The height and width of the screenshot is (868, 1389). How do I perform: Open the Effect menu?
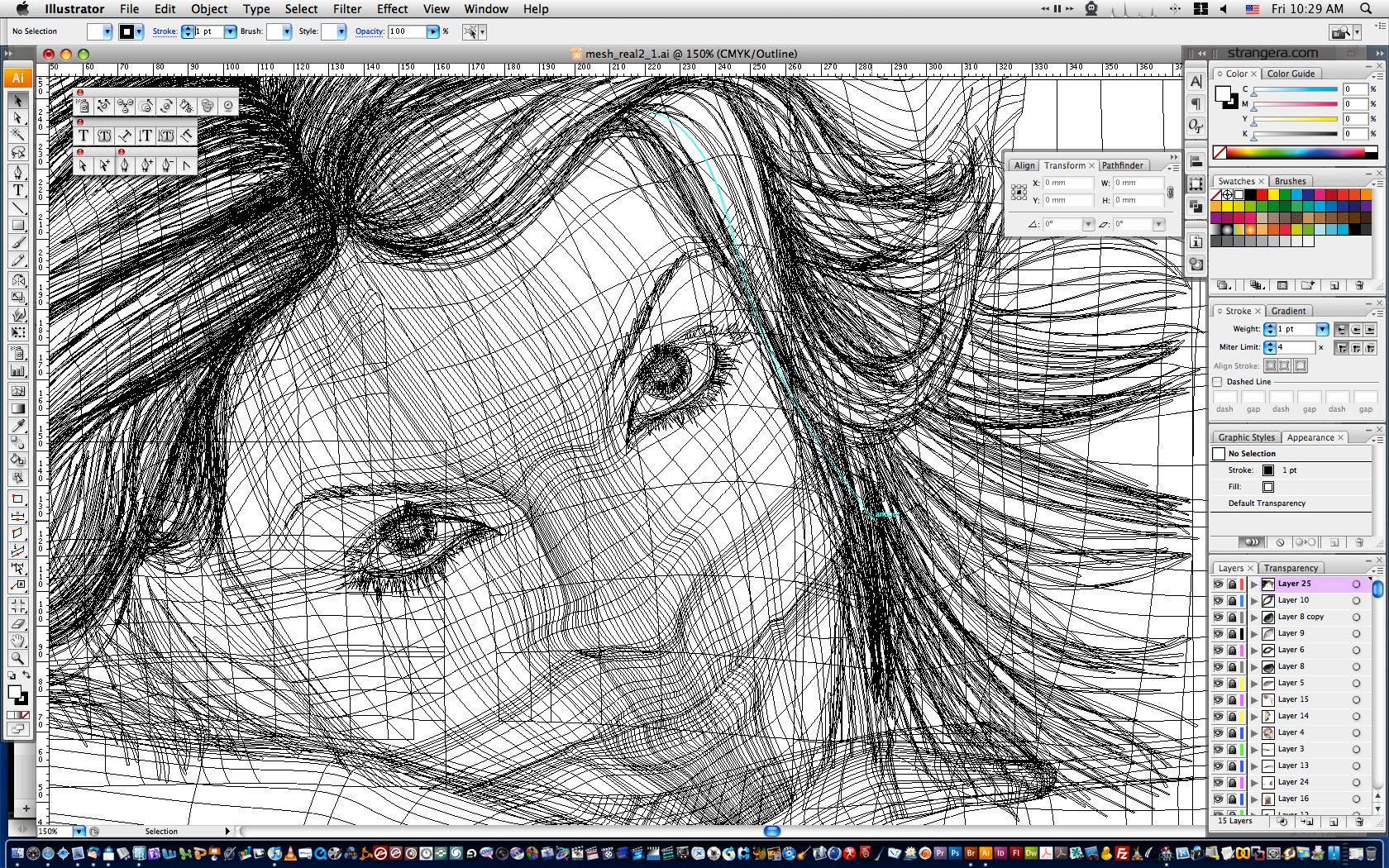point(392,9)
